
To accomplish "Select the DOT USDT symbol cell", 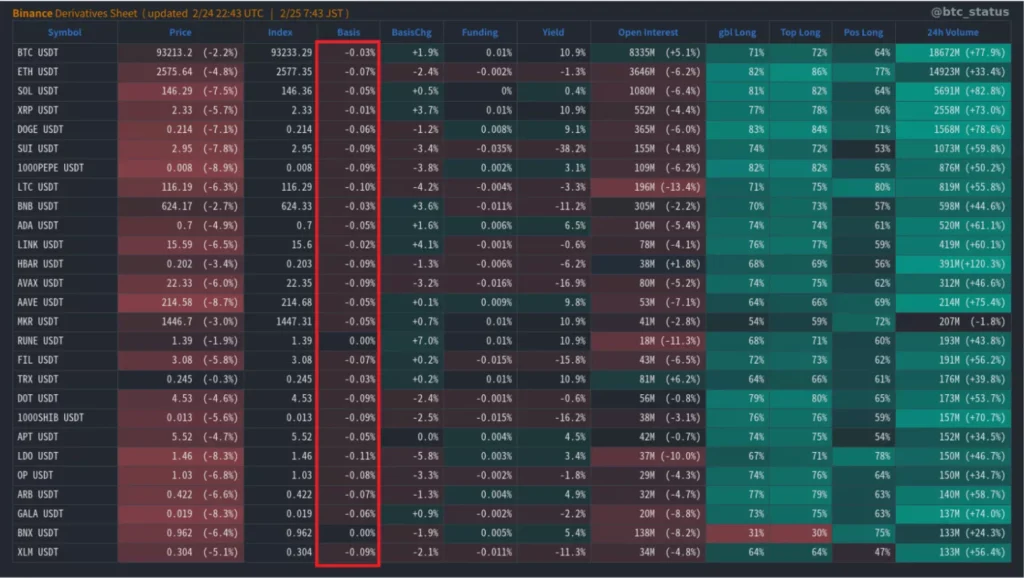I will 65,398.
